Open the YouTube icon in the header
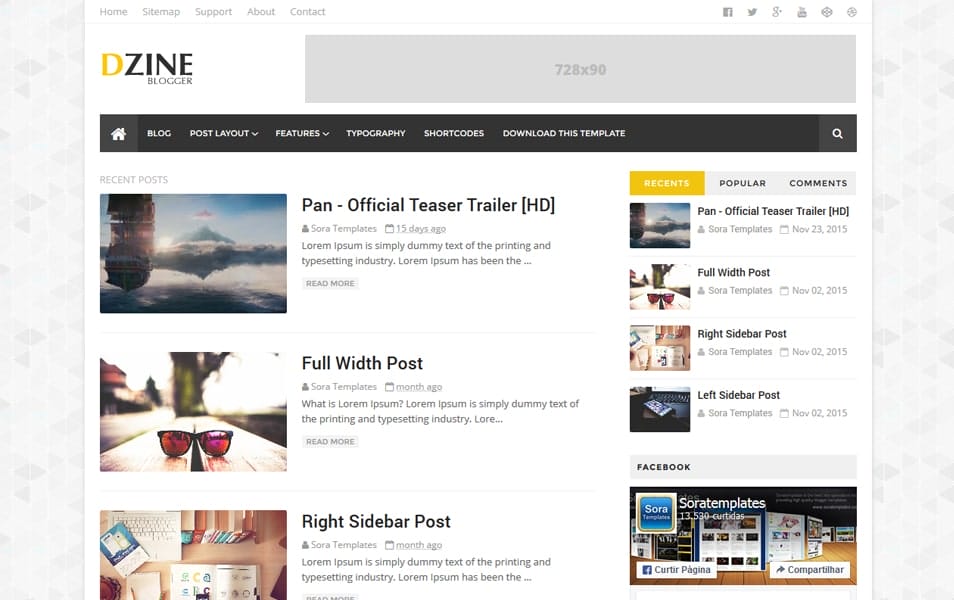The height and width of the screenshot is (600, 954). click(x=802, y=12)
